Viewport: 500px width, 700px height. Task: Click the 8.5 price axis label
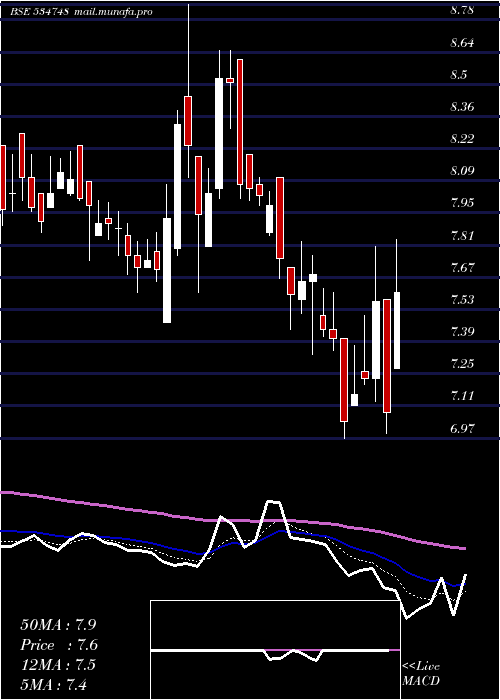point(459,75)
